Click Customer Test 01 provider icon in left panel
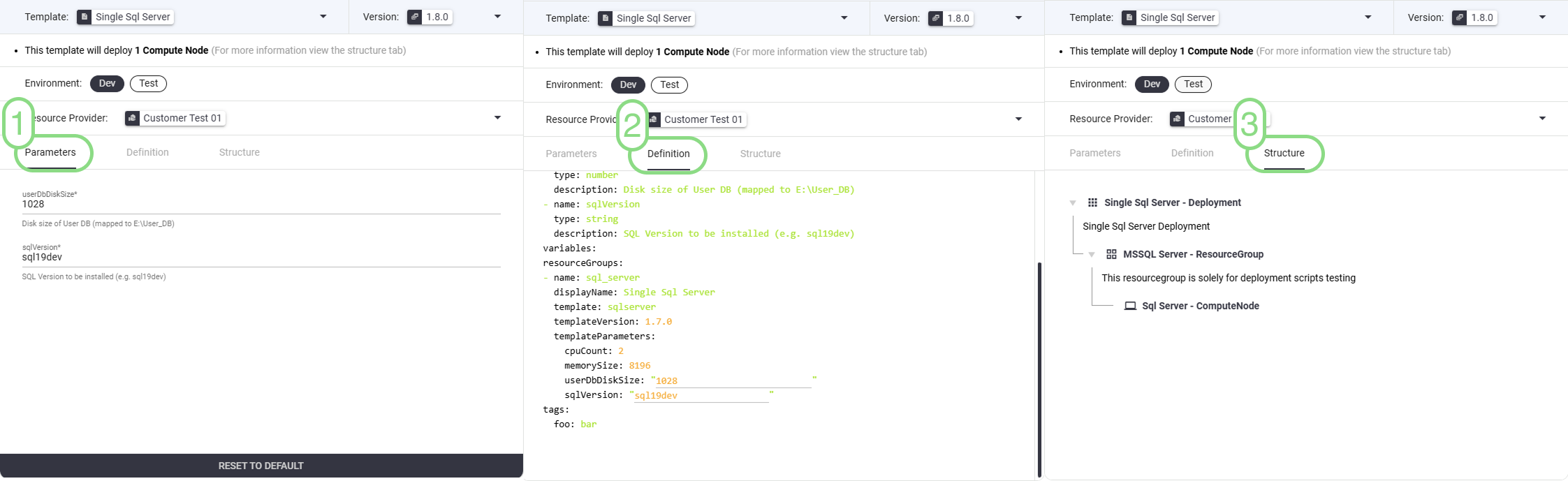Viewport: 1568px width, 481px height. tap(132, 118)
